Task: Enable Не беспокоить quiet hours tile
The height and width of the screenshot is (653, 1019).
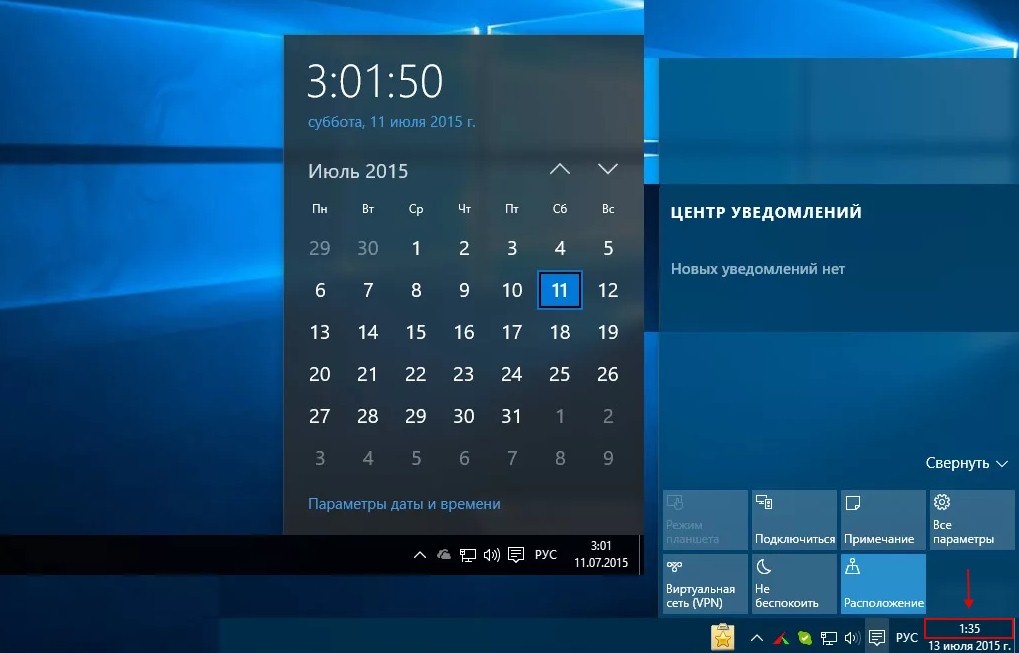Action: [x=794, y=583]
